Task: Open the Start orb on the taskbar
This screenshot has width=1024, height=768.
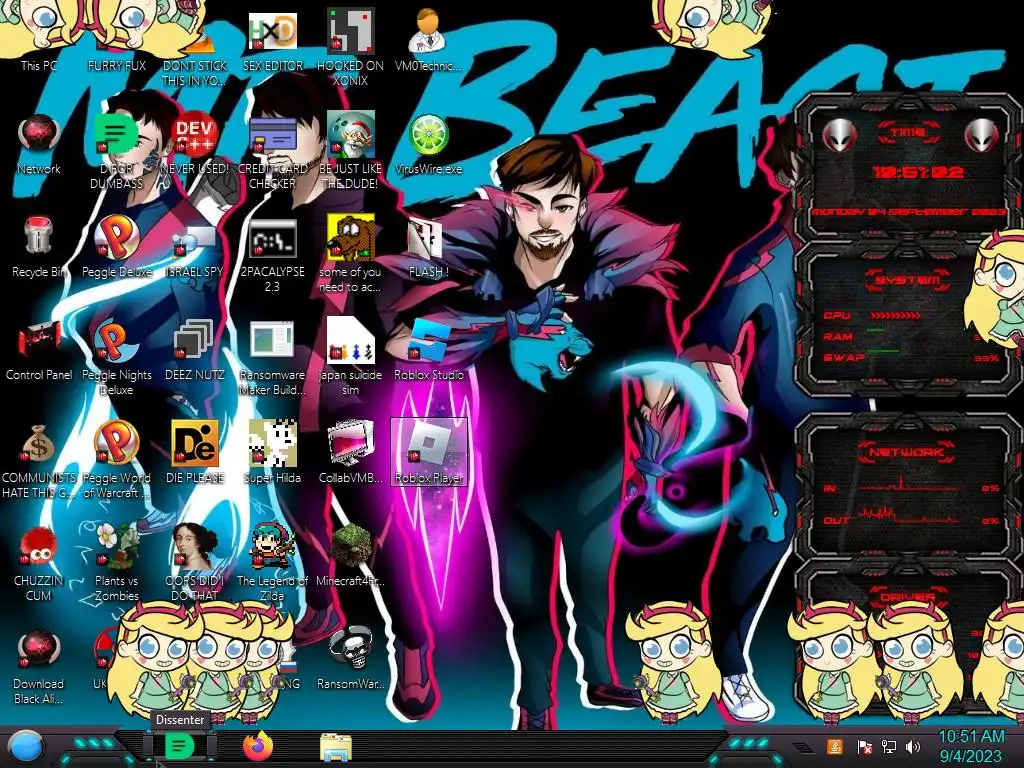Action: tap(26, 747)
